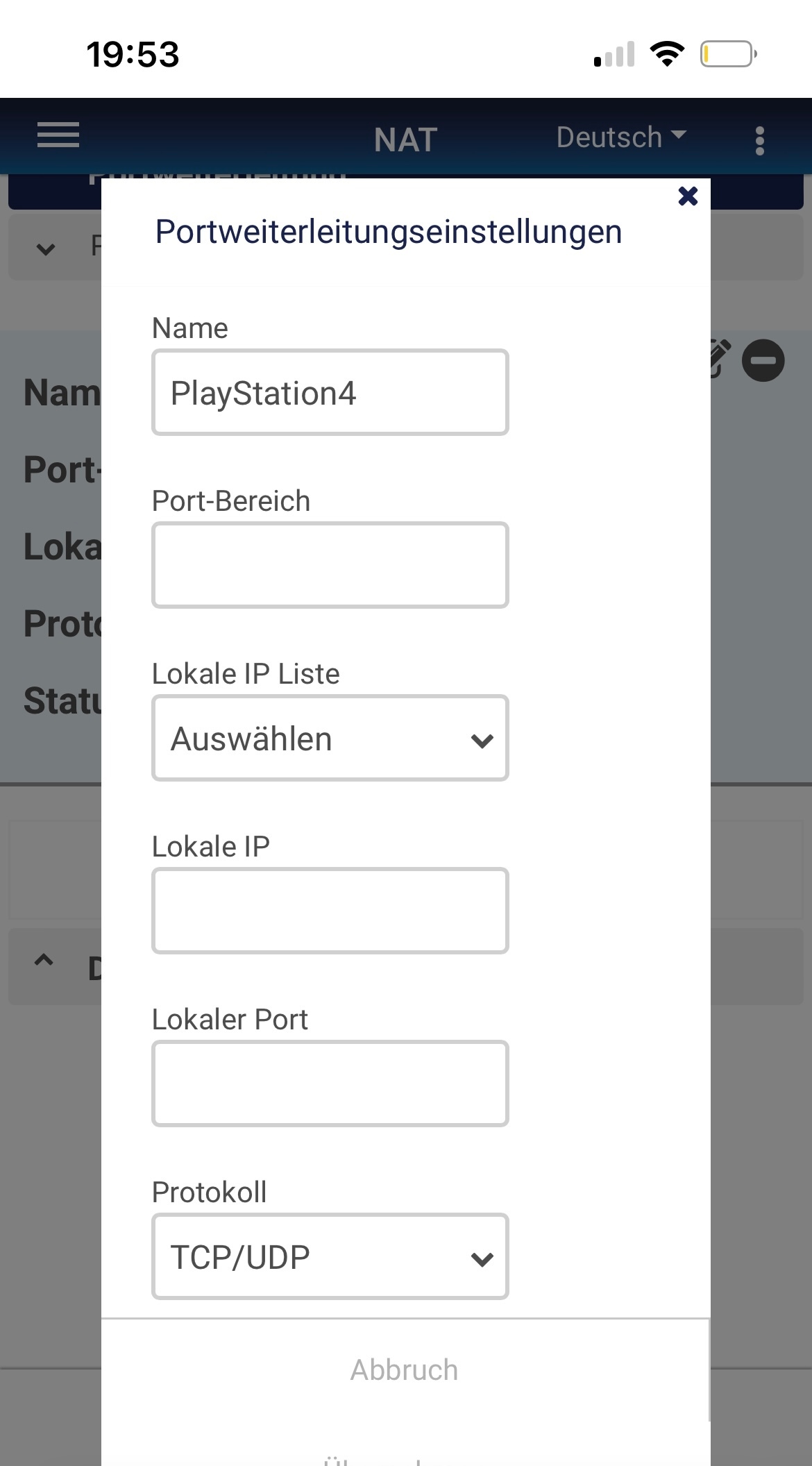The width and height of the screenshot is (812, 1466).
Task: Open the three-dot options menu
Action: click(760, 141)
